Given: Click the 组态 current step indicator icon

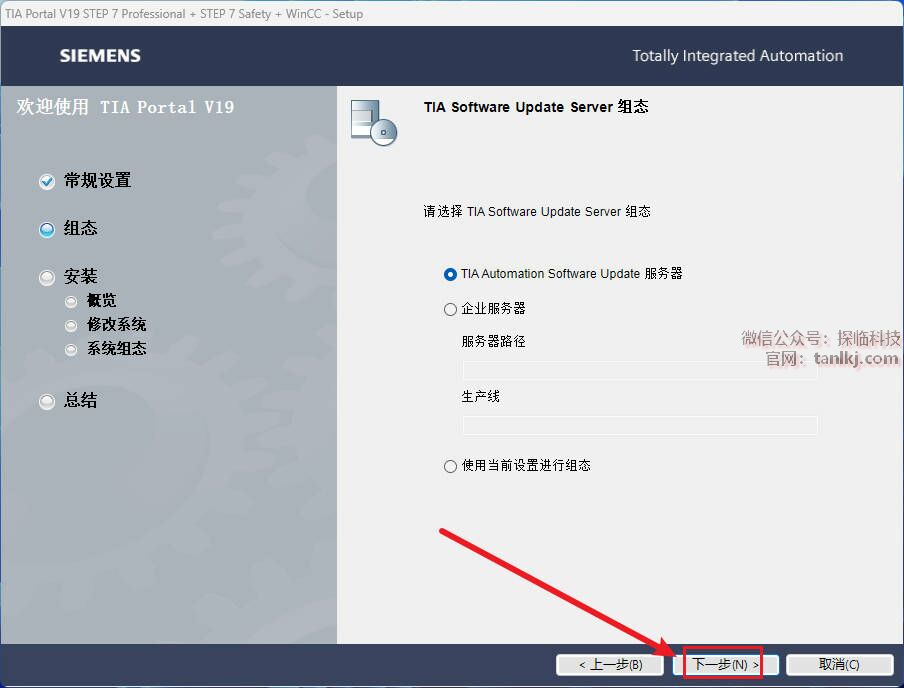Looking at the screenshot, I should (x=47, y=230).
